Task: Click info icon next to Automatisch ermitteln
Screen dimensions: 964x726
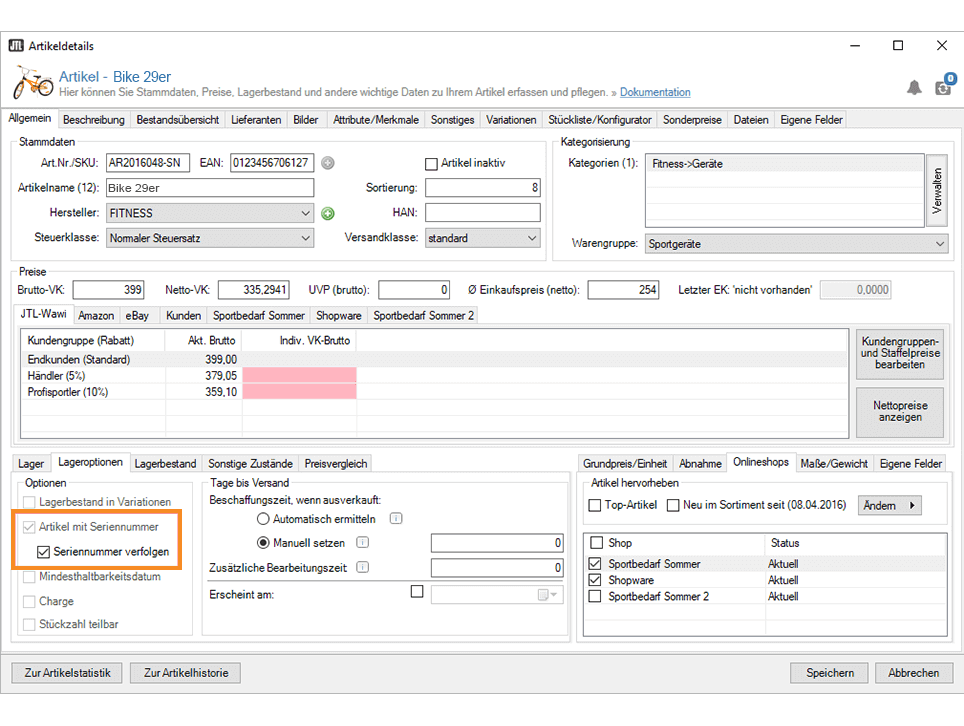Action: tap(396, 519)
